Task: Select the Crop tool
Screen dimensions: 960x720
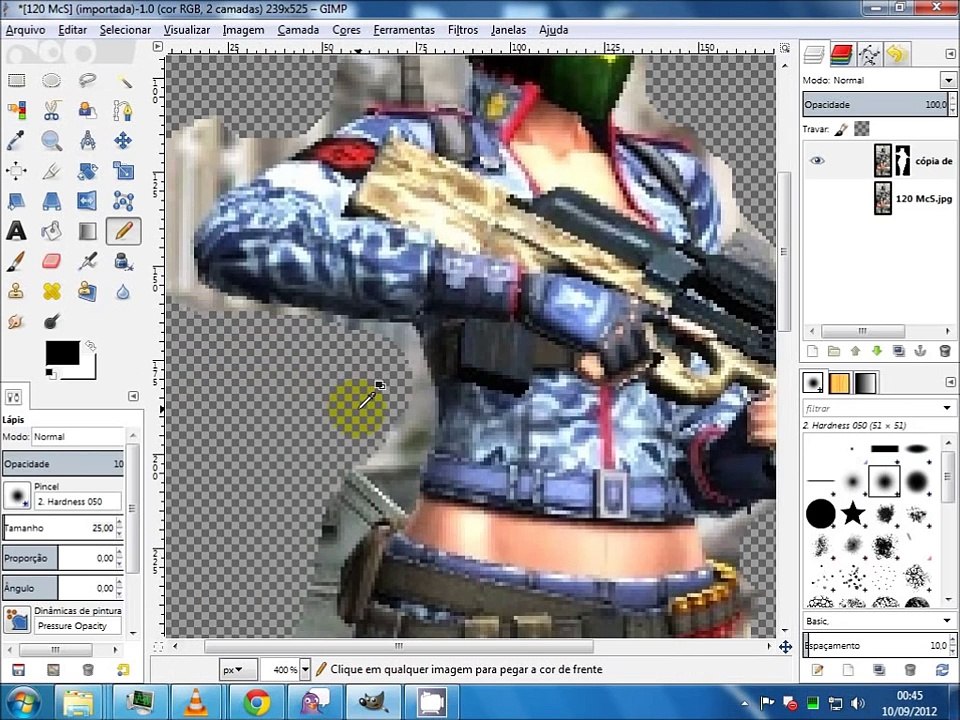Action: (51, 171)
